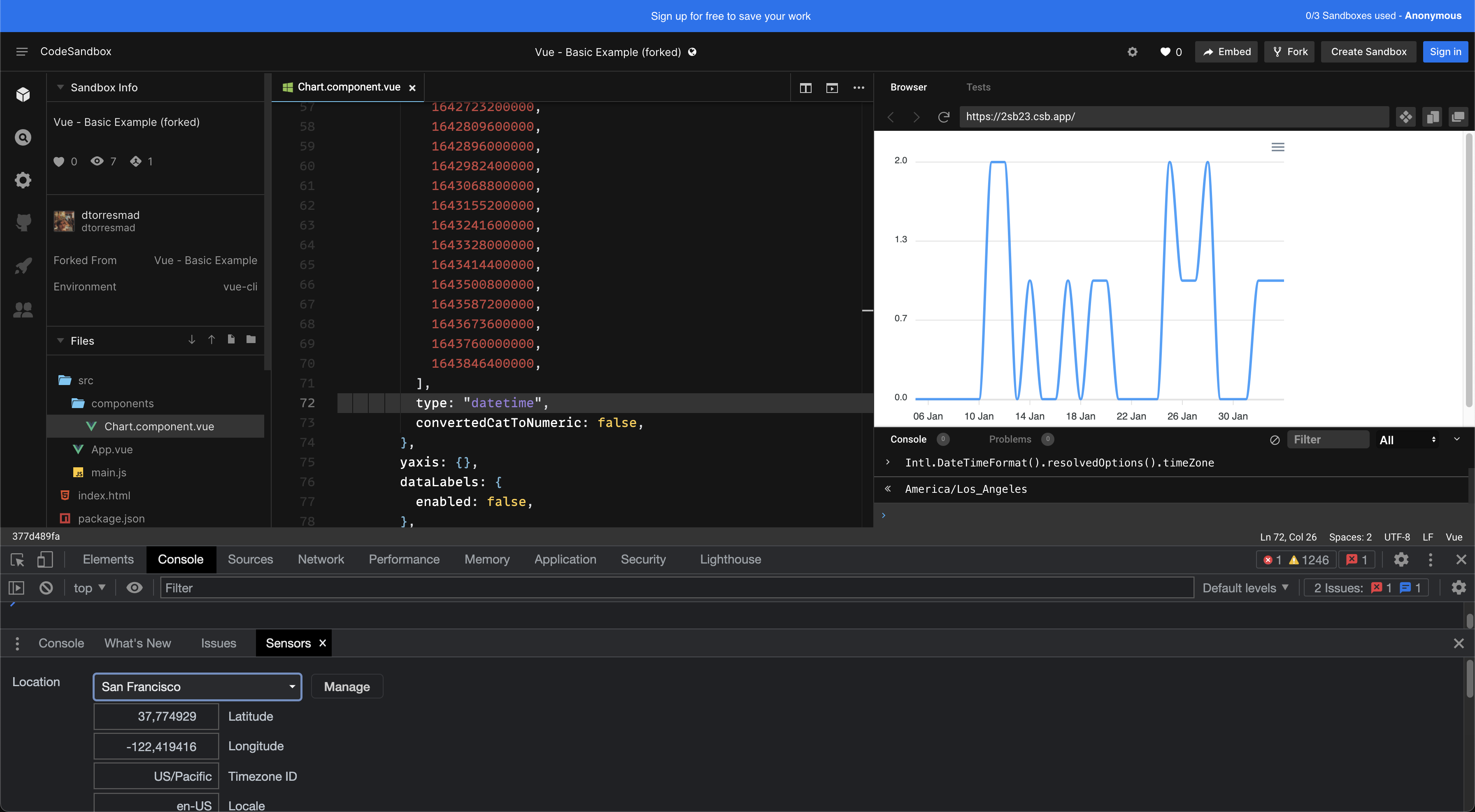Create a new file in Files panel
1475x812 pixels.
pos(231,339)
